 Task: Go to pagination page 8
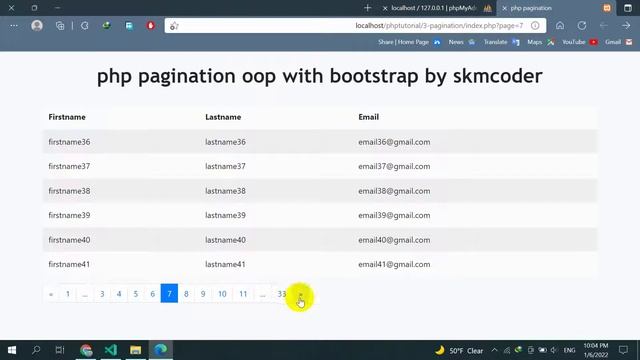coord(186,293)
